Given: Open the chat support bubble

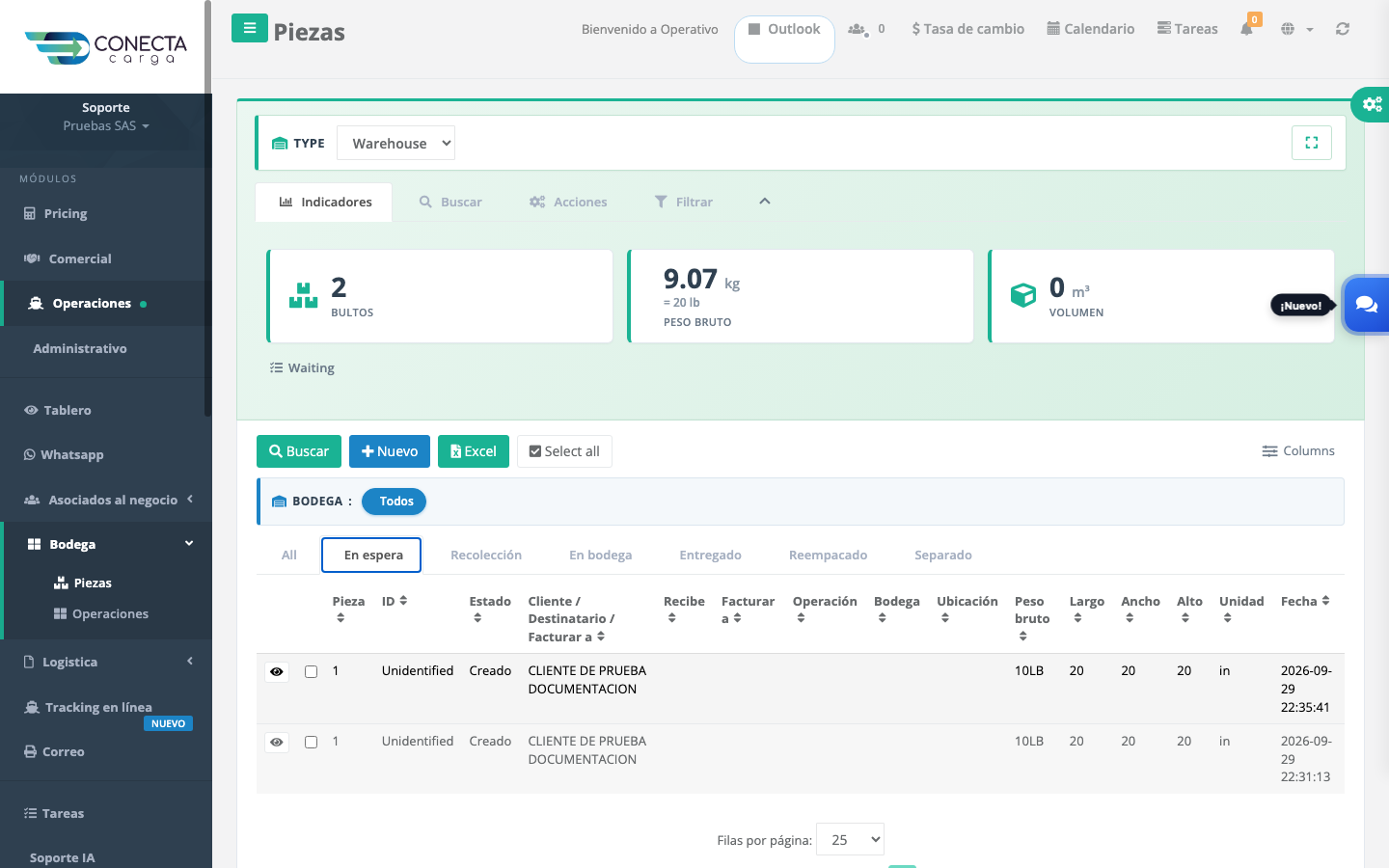Looking at the screenshot, I should coord(1366,305).
